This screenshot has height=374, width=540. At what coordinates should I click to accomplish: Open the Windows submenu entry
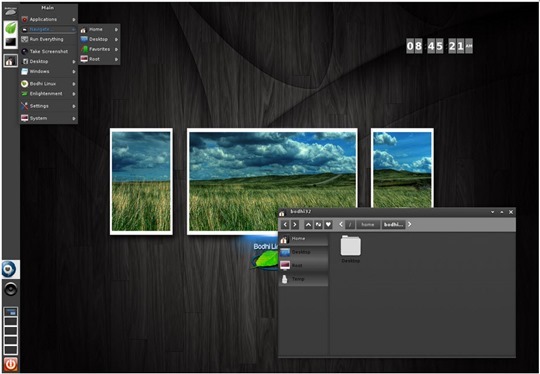point(49,71)
